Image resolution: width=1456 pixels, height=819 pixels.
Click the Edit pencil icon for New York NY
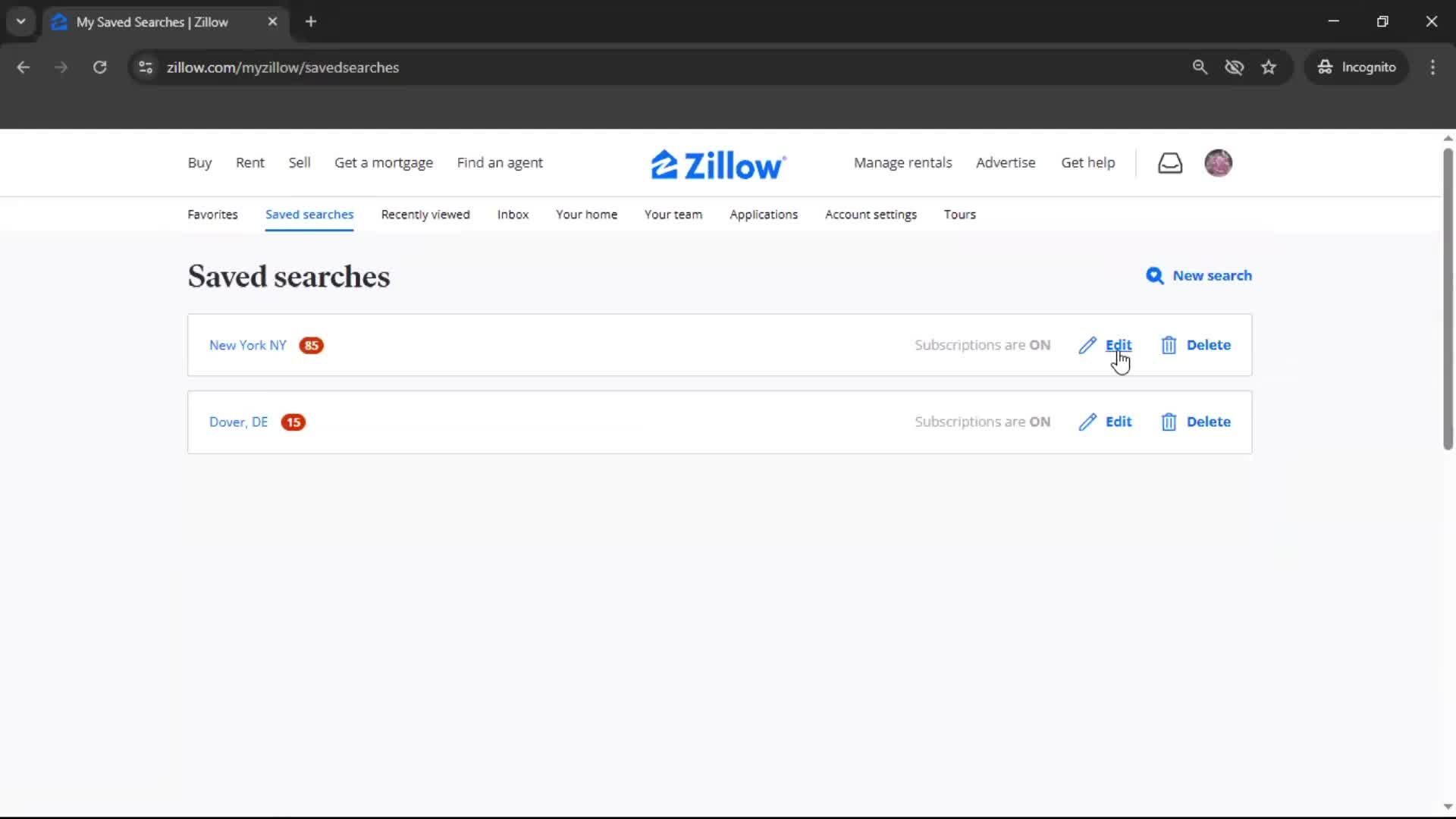click(1089, 345)
